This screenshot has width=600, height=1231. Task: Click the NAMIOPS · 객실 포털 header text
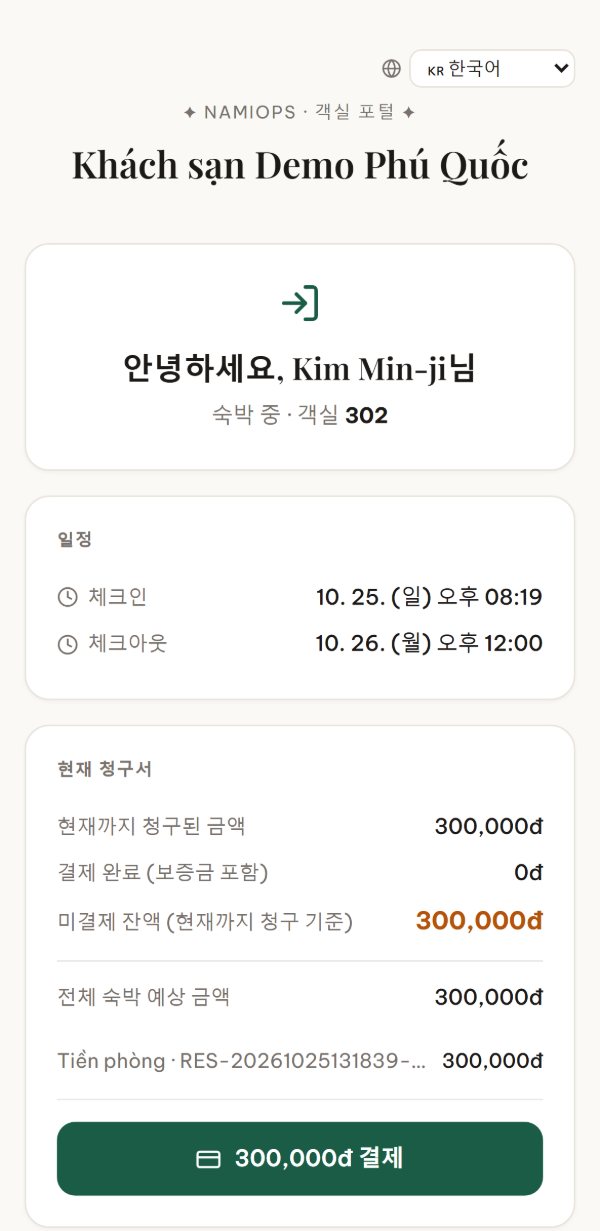coord(300,113)
